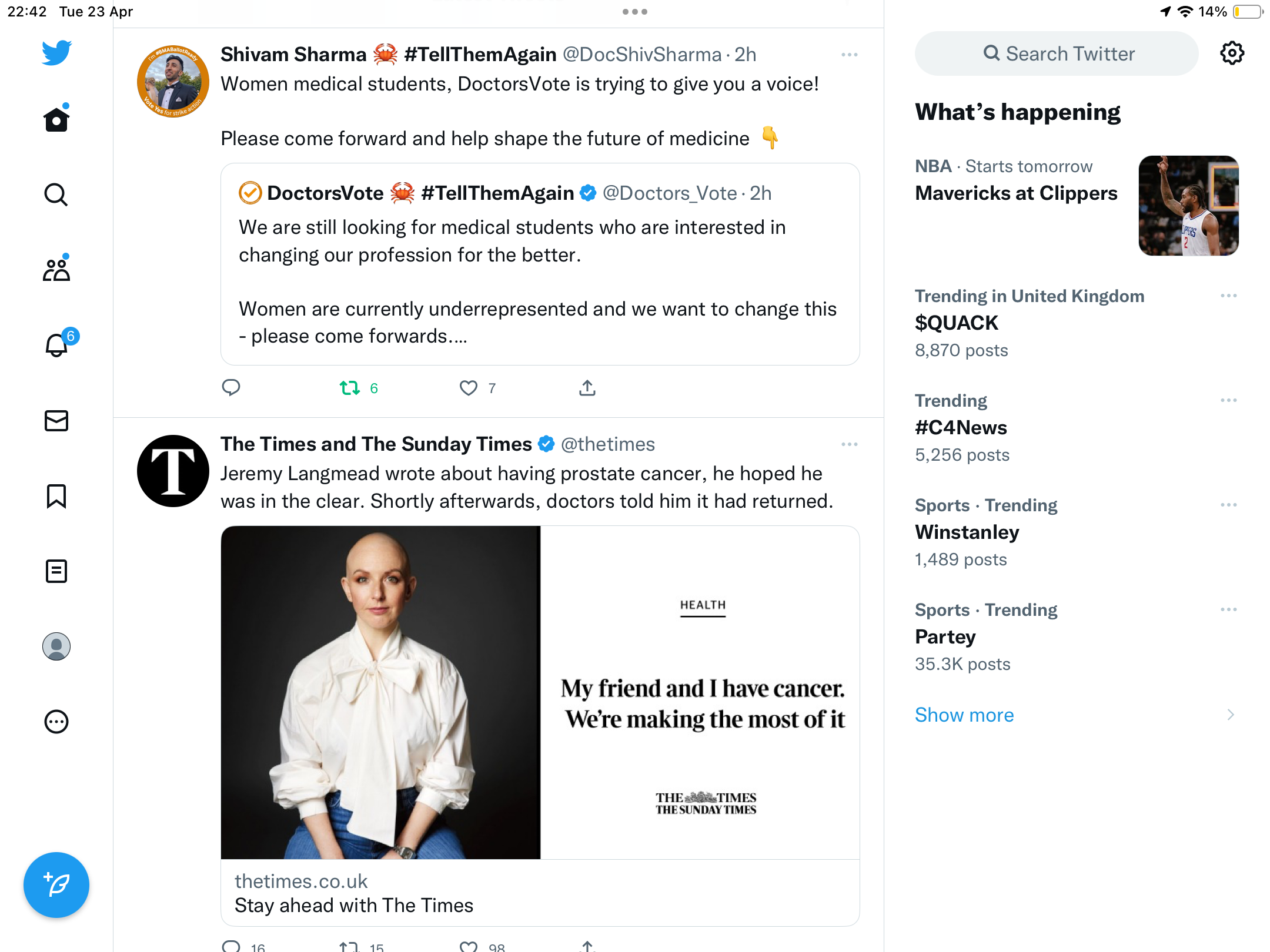Open more options for Shivam Sharma's tweet
The height and width of the screenshot is (952, 1270).
850,55
